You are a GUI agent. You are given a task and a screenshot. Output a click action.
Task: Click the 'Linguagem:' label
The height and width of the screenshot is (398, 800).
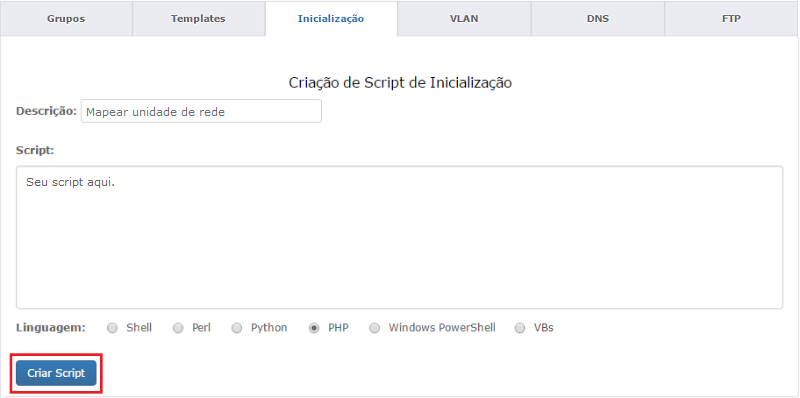(51, 328)
